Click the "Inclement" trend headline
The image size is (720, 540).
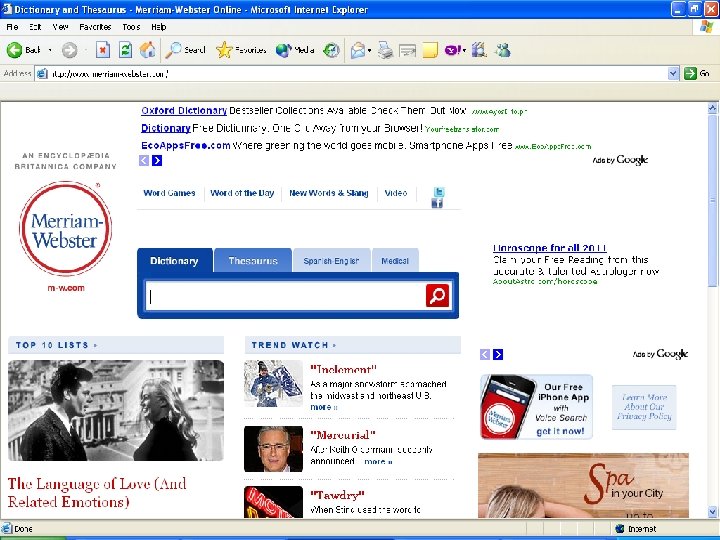point(343,369)
